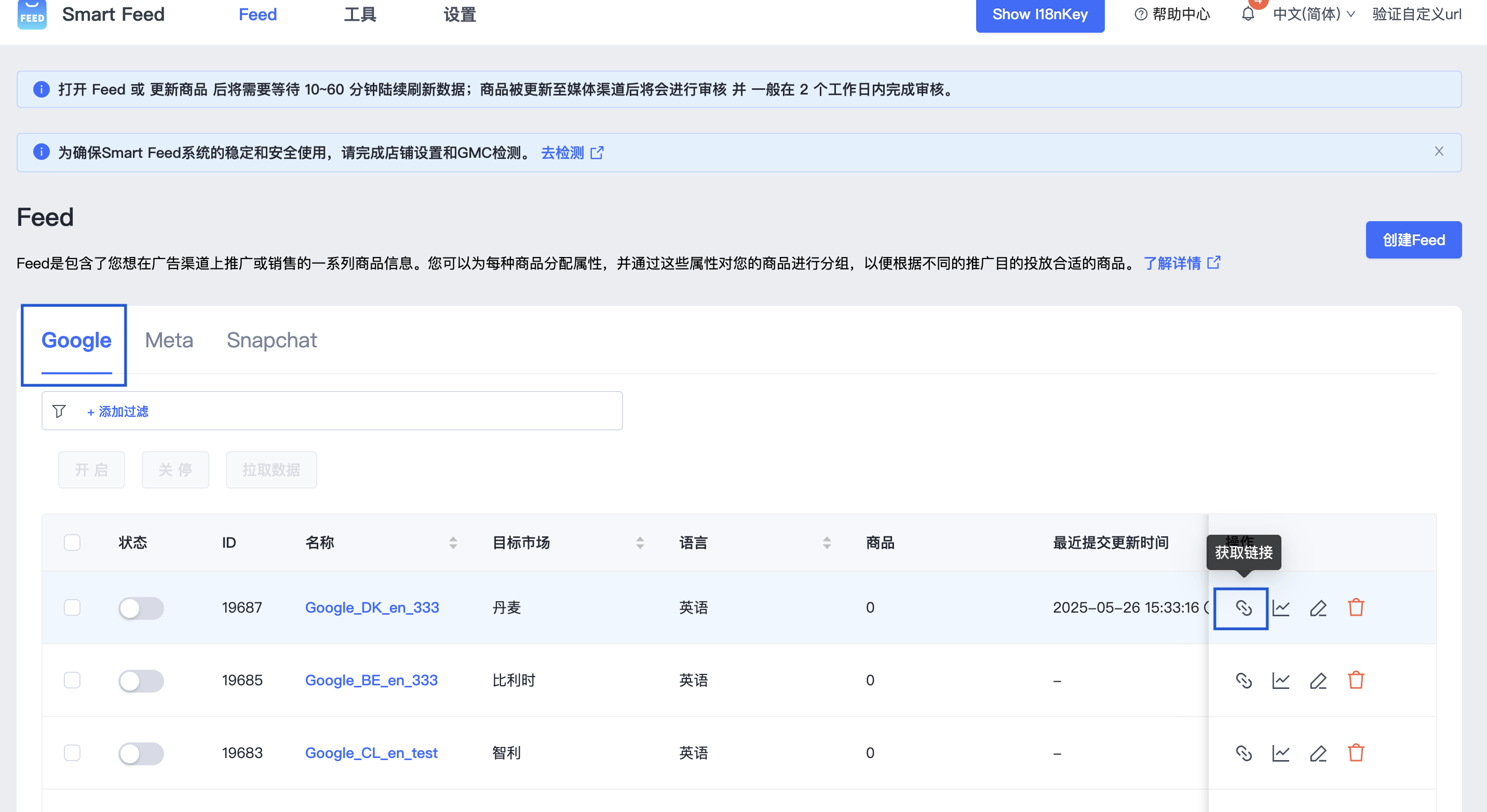The height and width of the screenshot is (812, 1487).
Task: Edit the Google_CL_en_test feed
Action: pos(1318,753)
